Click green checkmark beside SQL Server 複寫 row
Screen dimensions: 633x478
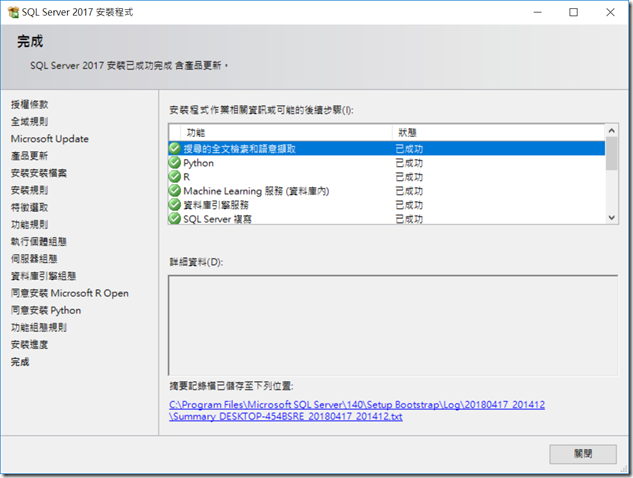174,218
